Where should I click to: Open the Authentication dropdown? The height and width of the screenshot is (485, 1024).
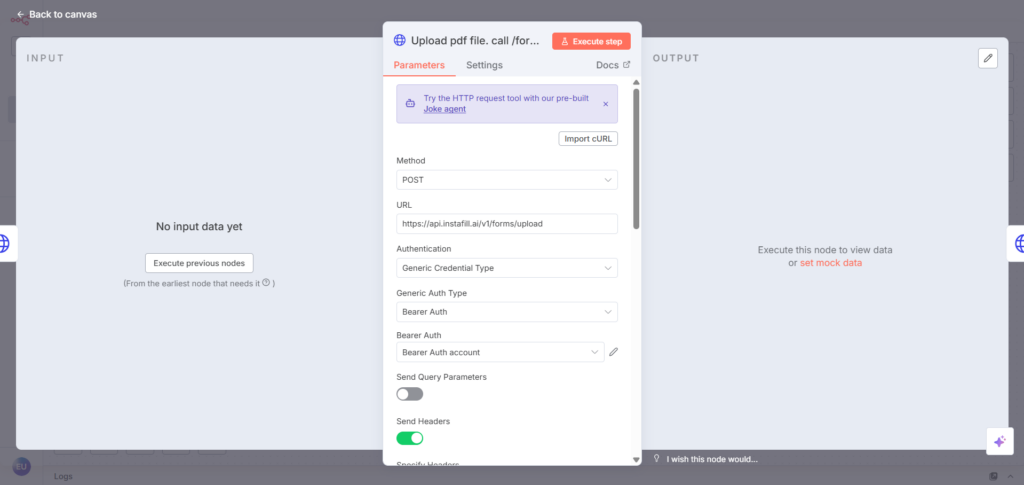pyautogui.click(x=506, y=268)
